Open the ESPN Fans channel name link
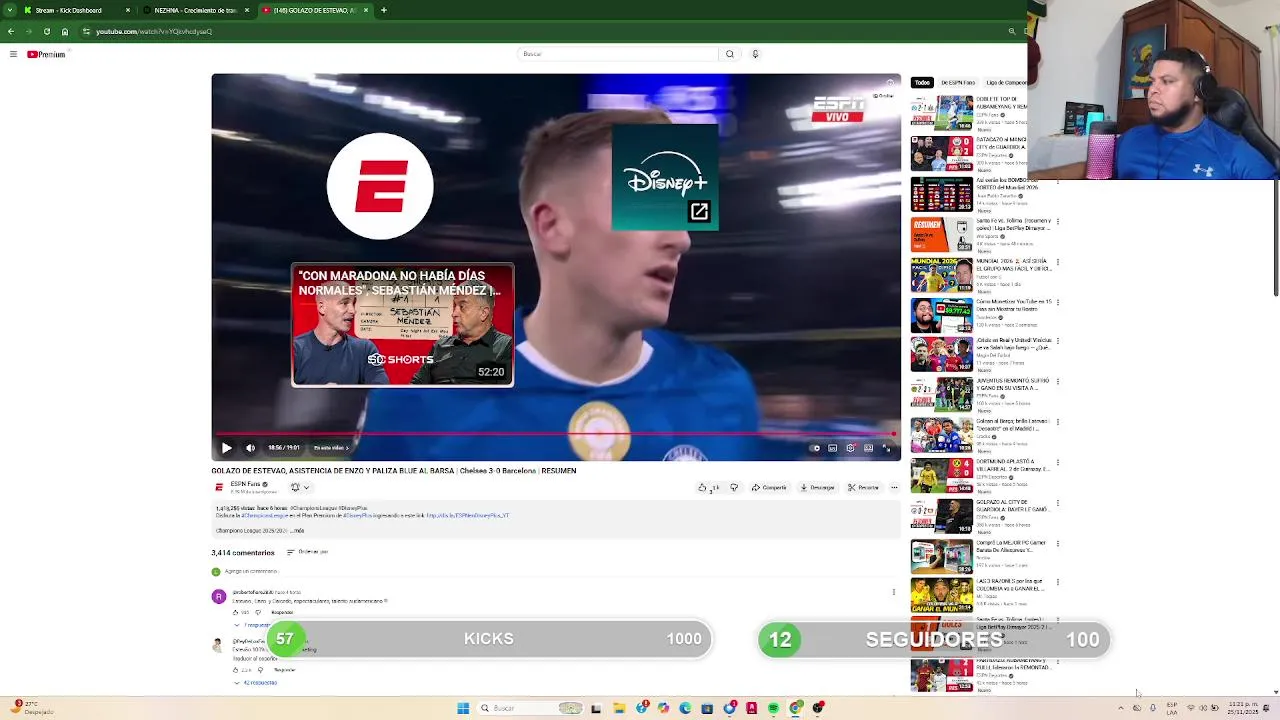 coord(245,484)
